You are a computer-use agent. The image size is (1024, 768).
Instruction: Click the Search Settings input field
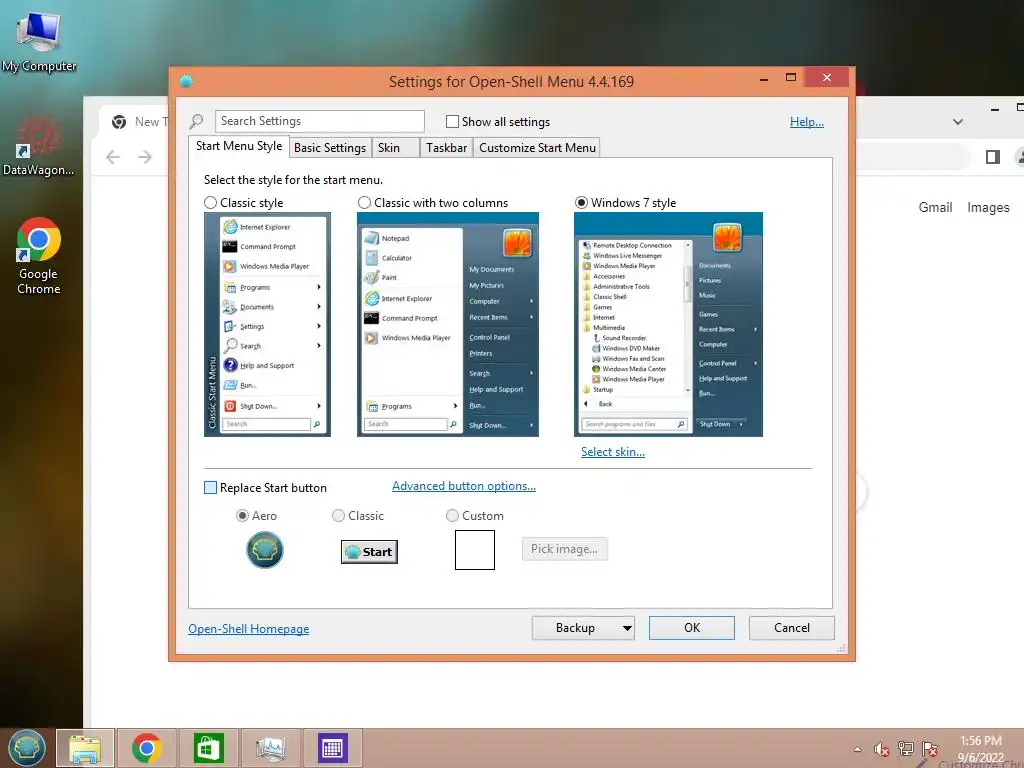319,121
